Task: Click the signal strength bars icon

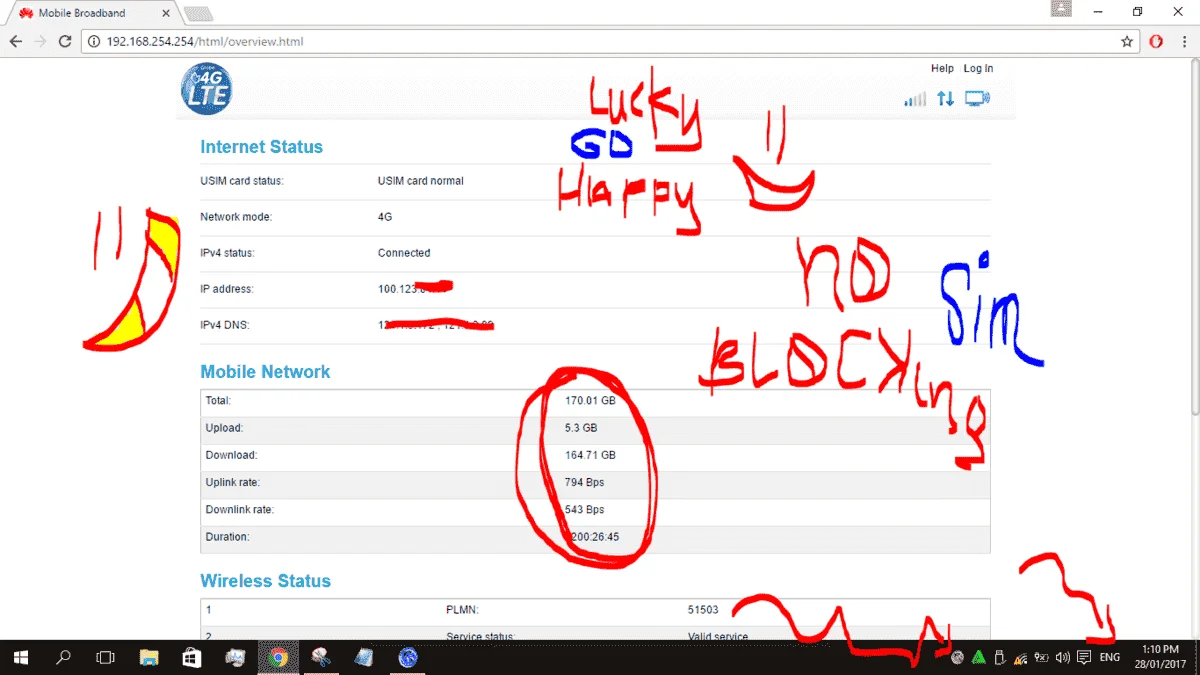Action: coord(915,99)
